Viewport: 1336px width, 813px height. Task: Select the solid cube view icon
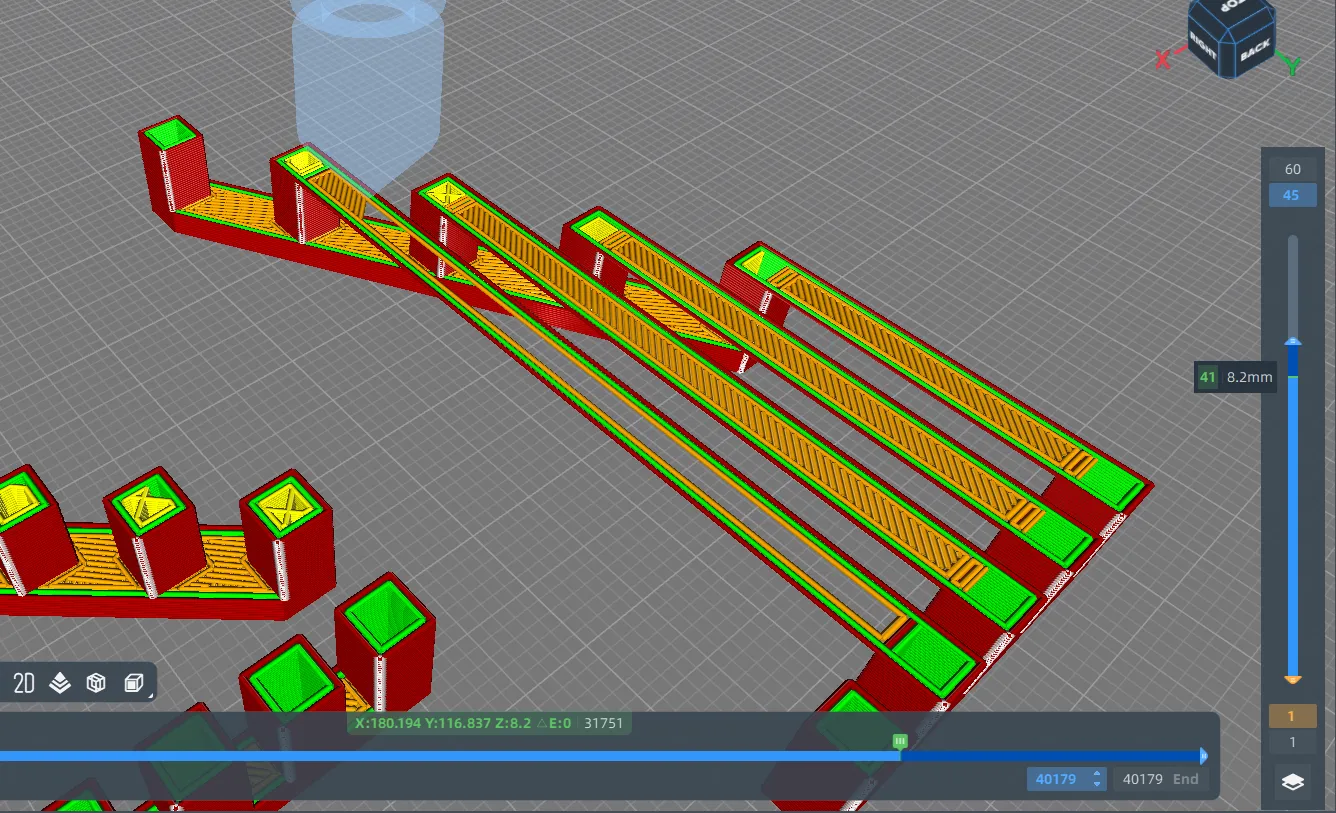click(x=133, y=683)
